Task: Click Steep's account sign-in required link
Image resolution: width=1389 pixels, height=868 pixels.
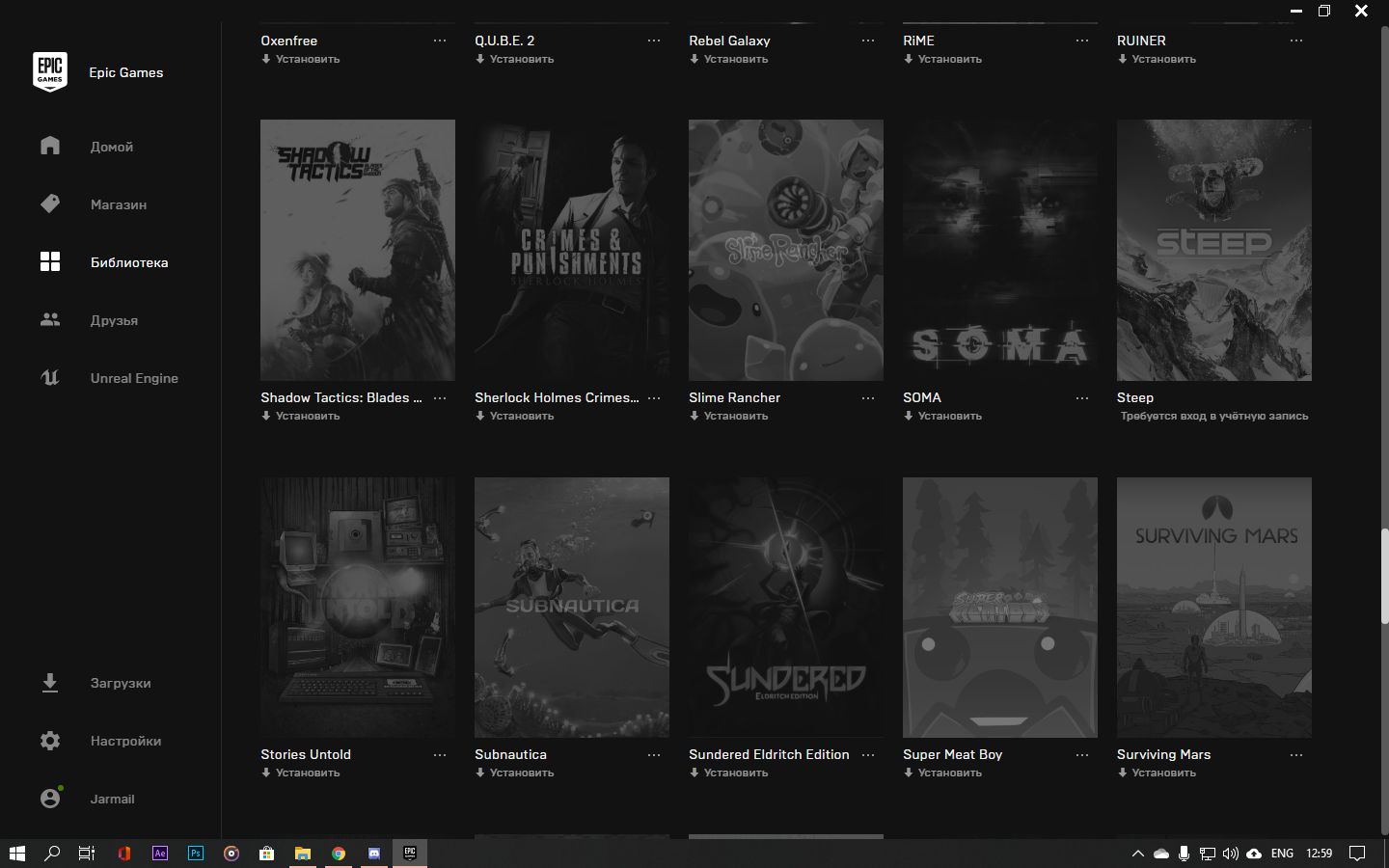Action: coord(1213,417)
